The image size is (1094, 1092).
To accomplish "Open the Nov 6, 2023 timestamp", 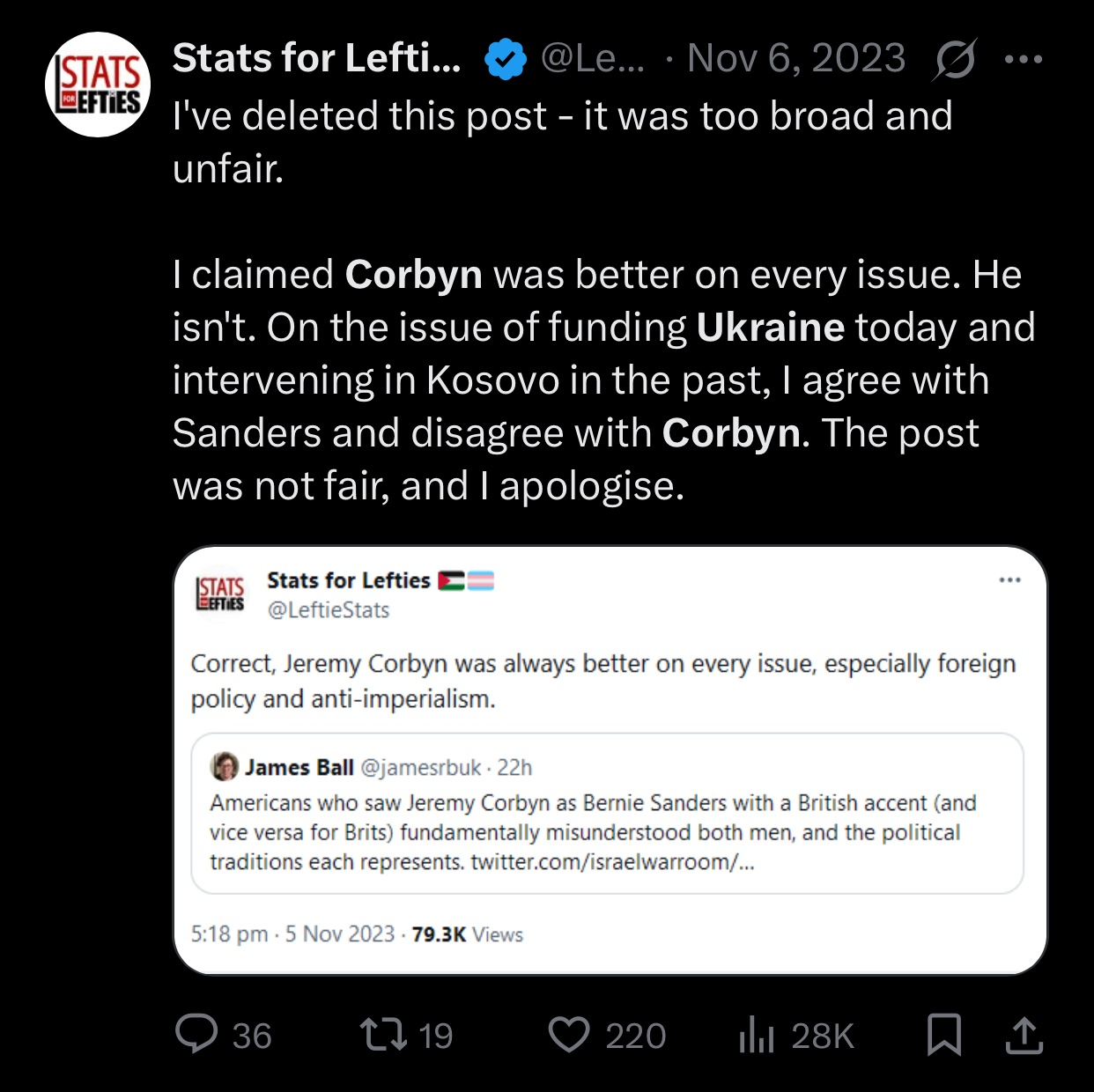I will [796, 58].
